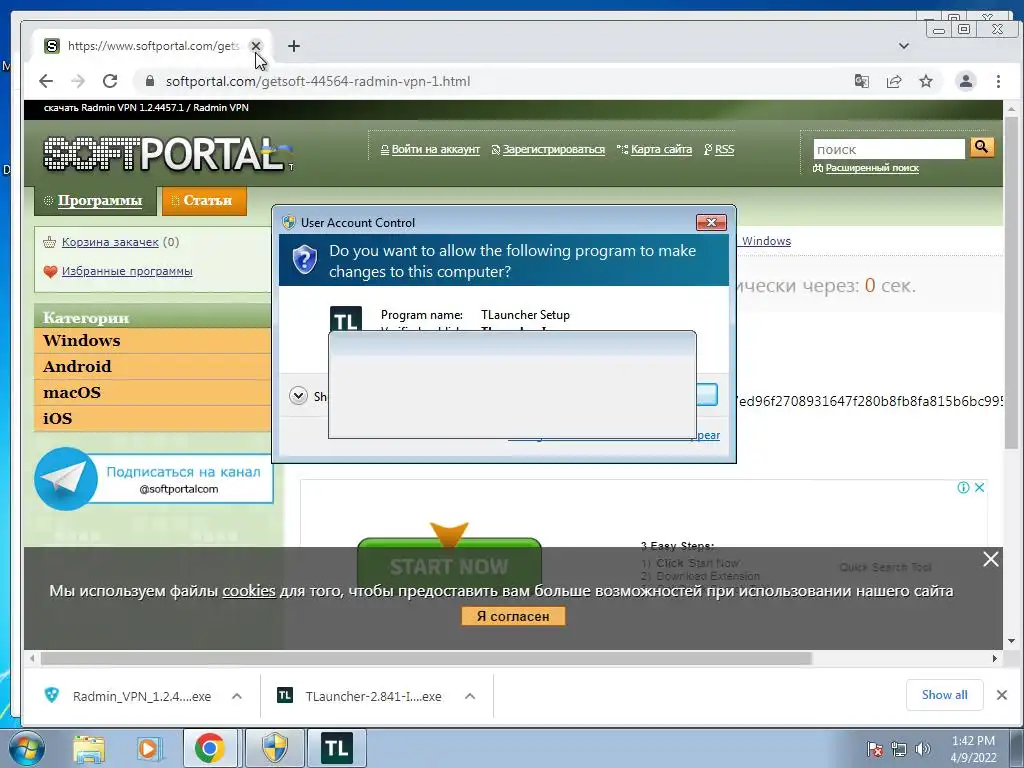Open the translate page icon in the address bar

(x=861, y=81)
